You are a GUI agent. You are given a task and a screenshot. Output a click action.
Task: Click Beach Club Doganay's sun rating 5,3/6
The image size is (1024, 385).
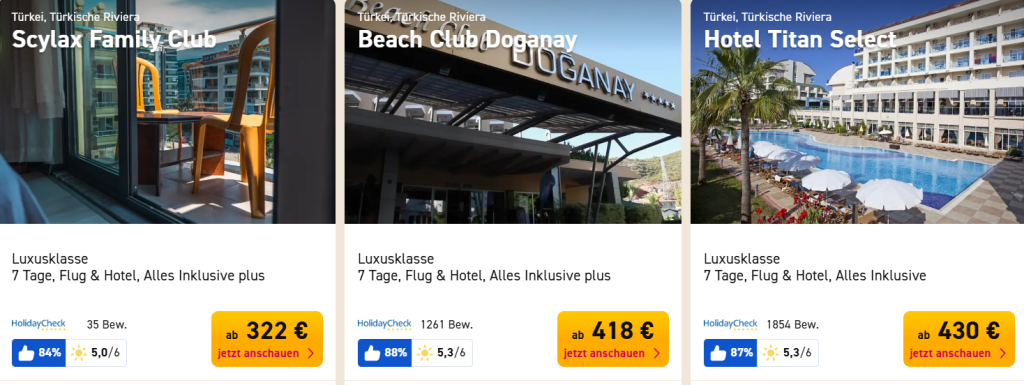point(442,353)
